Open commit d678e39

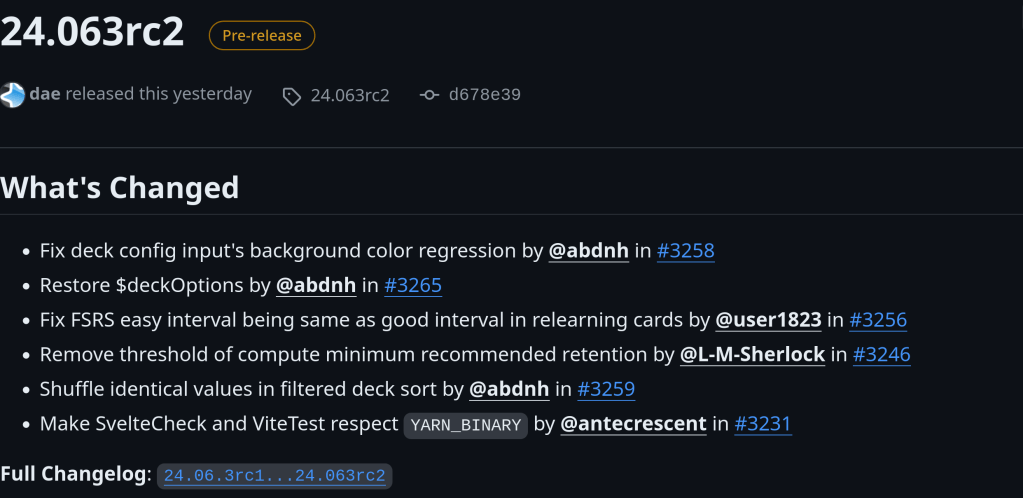(x=484, y=96)
